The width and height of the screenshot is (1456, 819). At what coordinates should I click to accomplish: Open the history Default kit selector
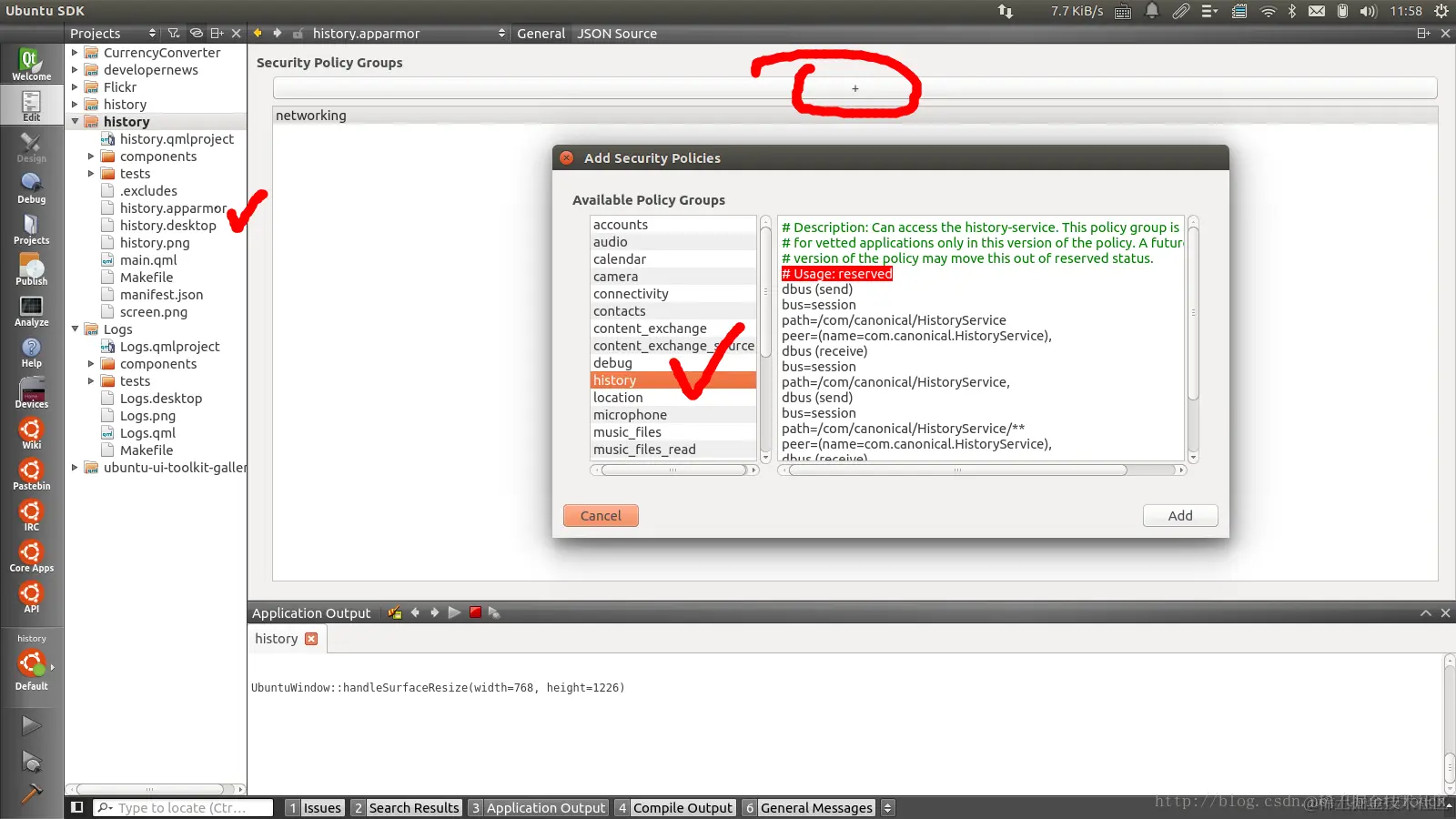click(31, 663)
